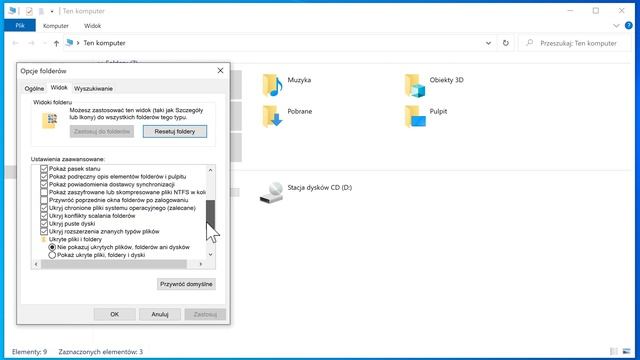This screenshot has height=360, width=640.
Task: Click the up-arrow navigation icon
Action: point(56,43)
